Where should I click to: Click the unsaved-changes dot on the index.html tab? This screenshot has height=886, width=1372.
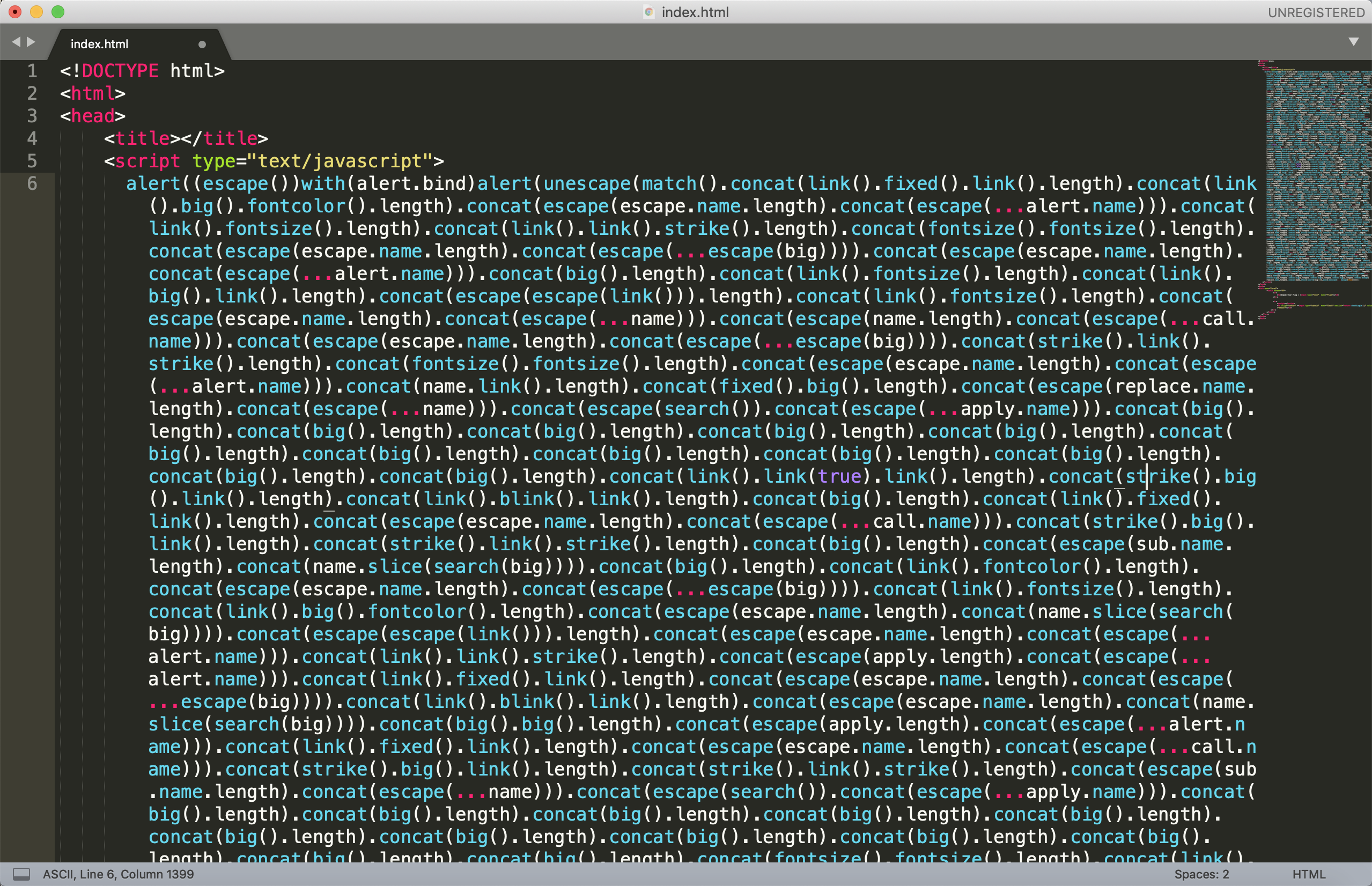tap(202, 45)
